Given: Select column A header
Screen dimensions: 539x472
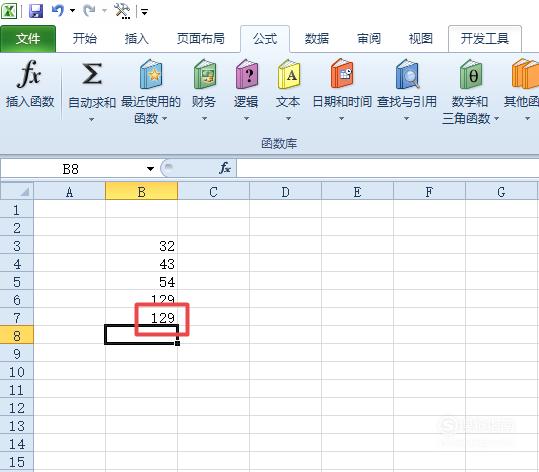Looking at the screenshot, I should coord(69,191).
